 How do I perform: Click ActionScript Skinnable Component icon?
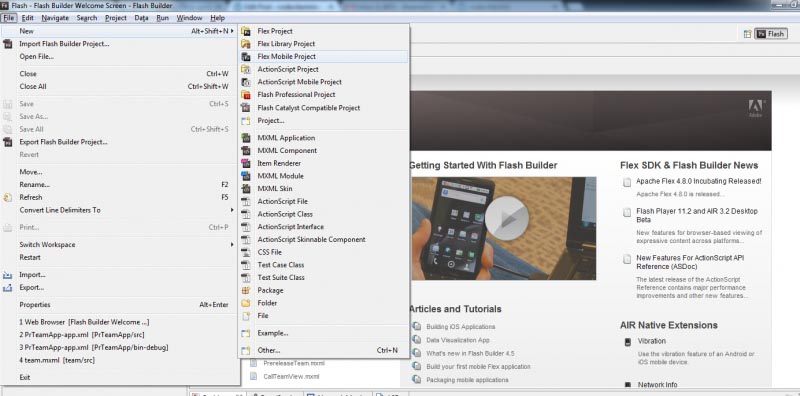point(246,239)
